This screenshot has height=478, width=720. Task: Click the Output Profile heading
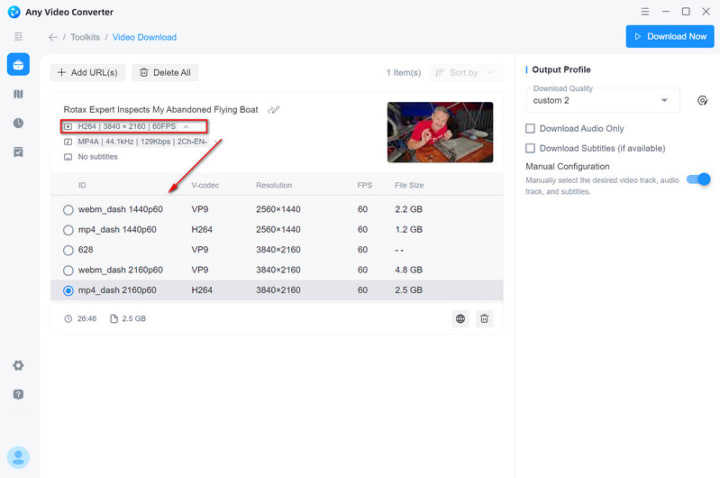pos(561,69)
